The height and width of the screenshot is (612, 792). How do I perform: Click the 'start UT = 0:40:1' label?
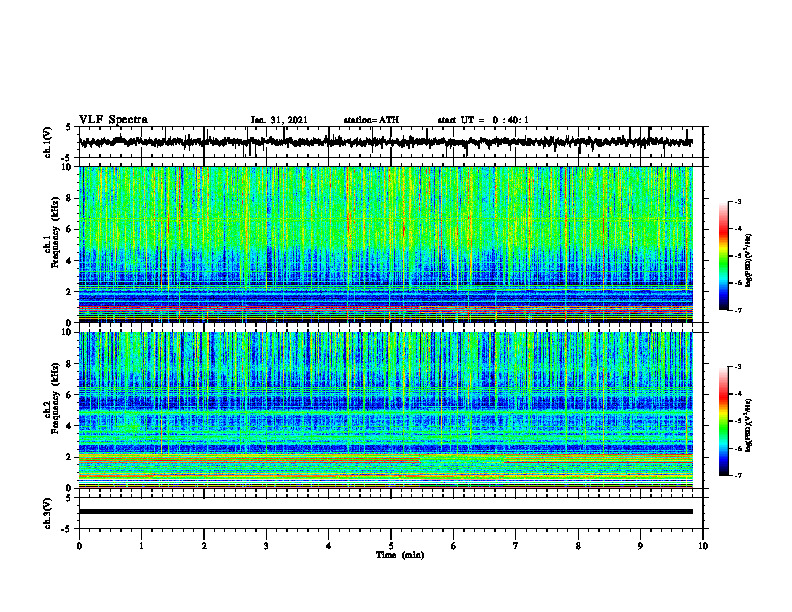click(x=483, y=120)
